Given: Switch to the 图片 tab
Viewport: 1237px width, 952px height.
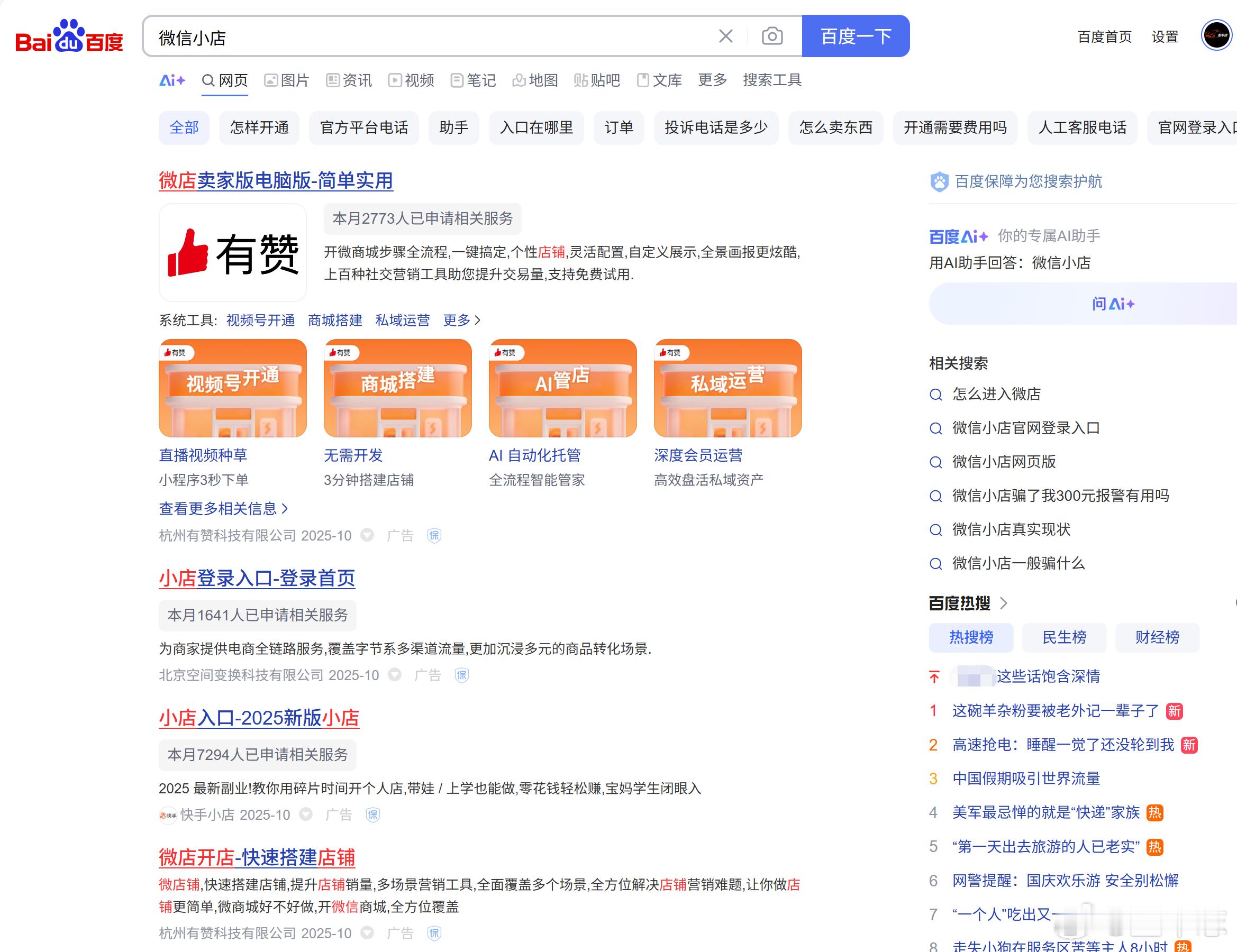Looking at the screenshot, I should coord(287,80).
